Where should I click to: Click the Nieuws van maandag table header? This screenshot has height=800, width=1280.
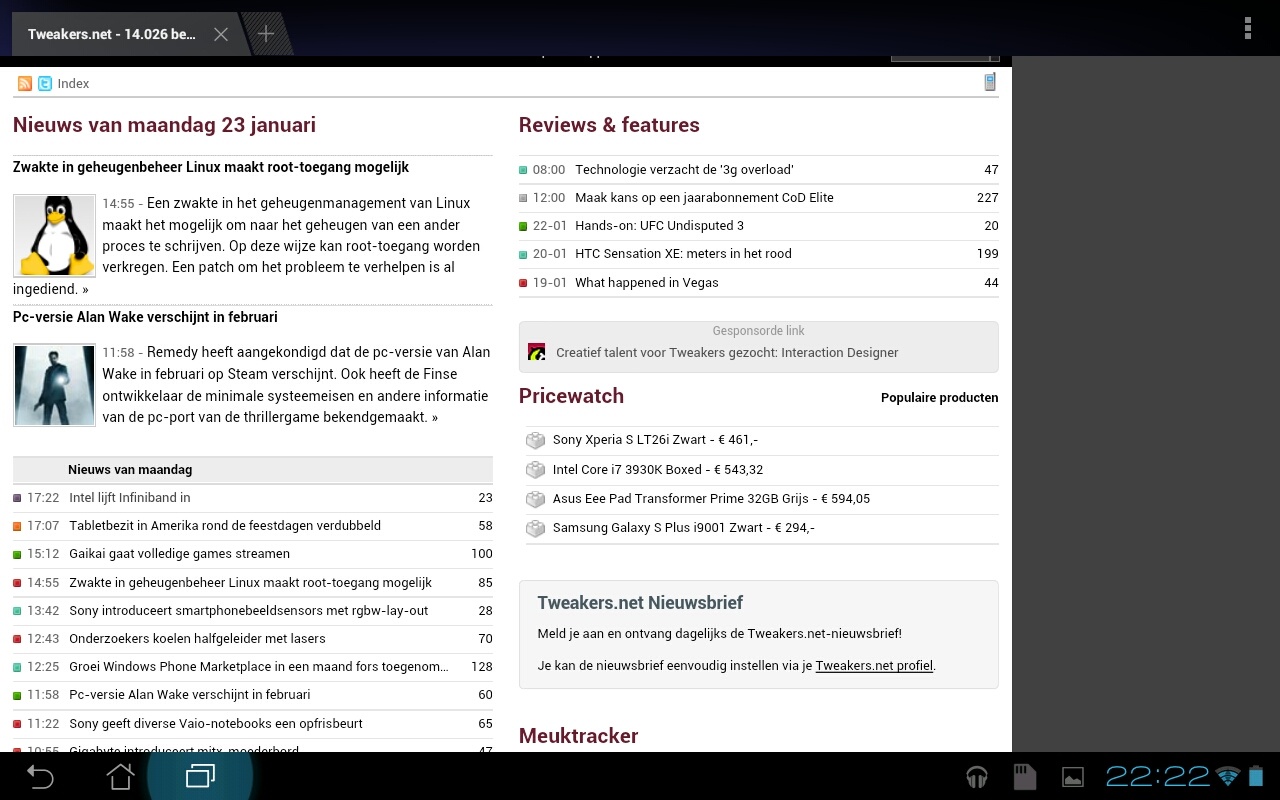(x=253, y=470)
